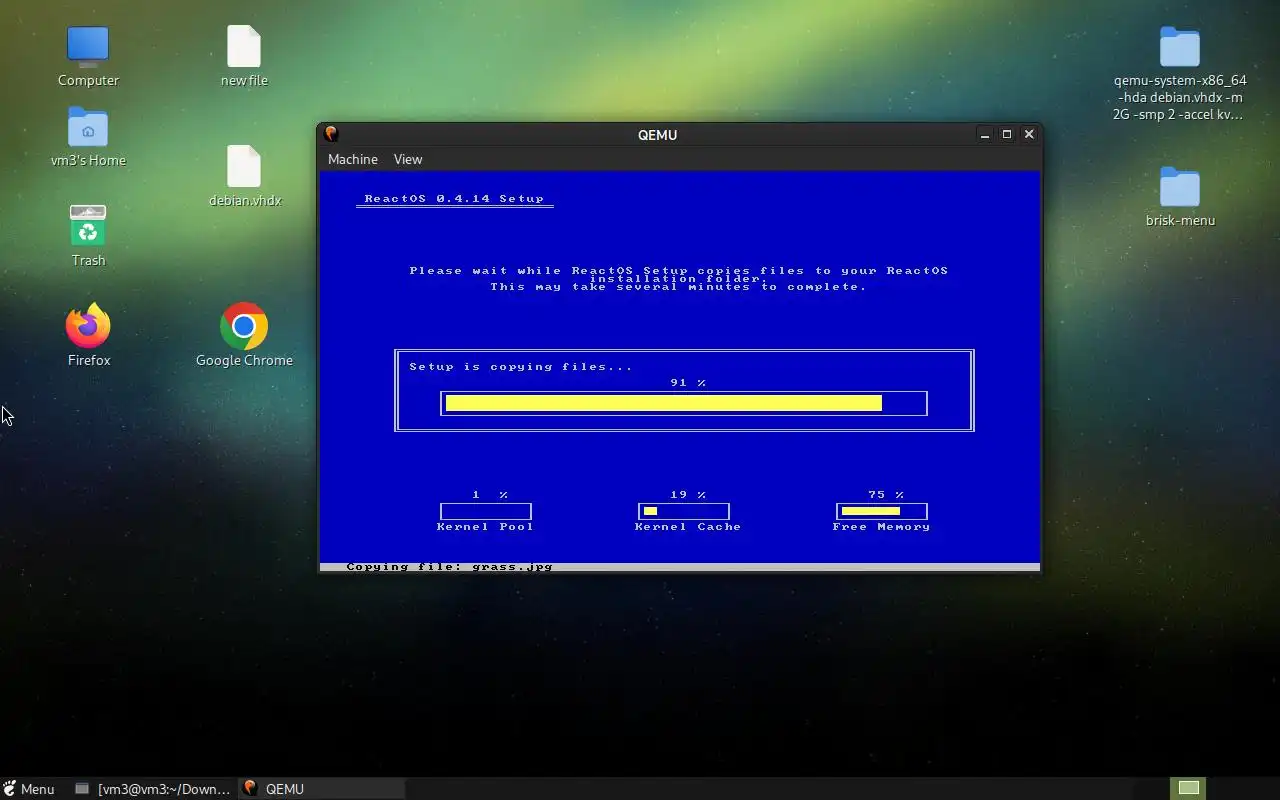Viewport: 1280px width, 800px height.
Task: Click the 'ReactOS 0.4.14 Setup' heading
Action: point(454,199)
